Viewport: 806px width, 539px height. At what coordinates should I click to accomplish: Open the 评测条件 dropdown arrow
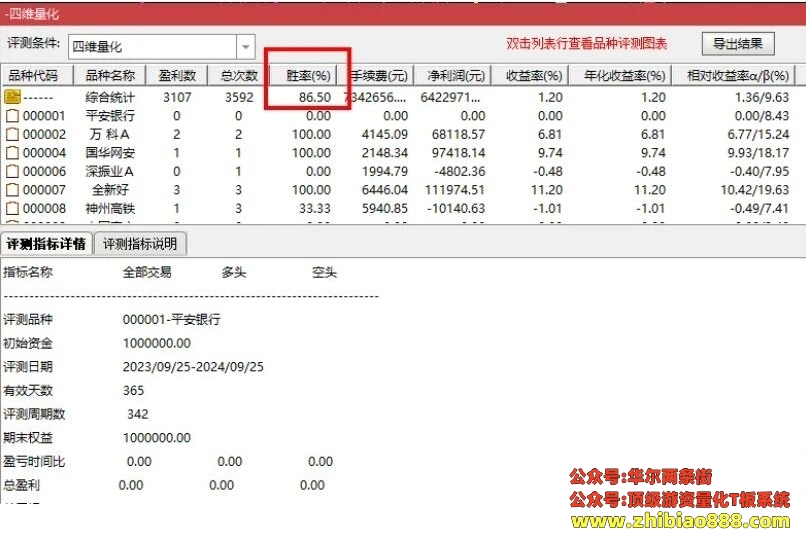246,47
